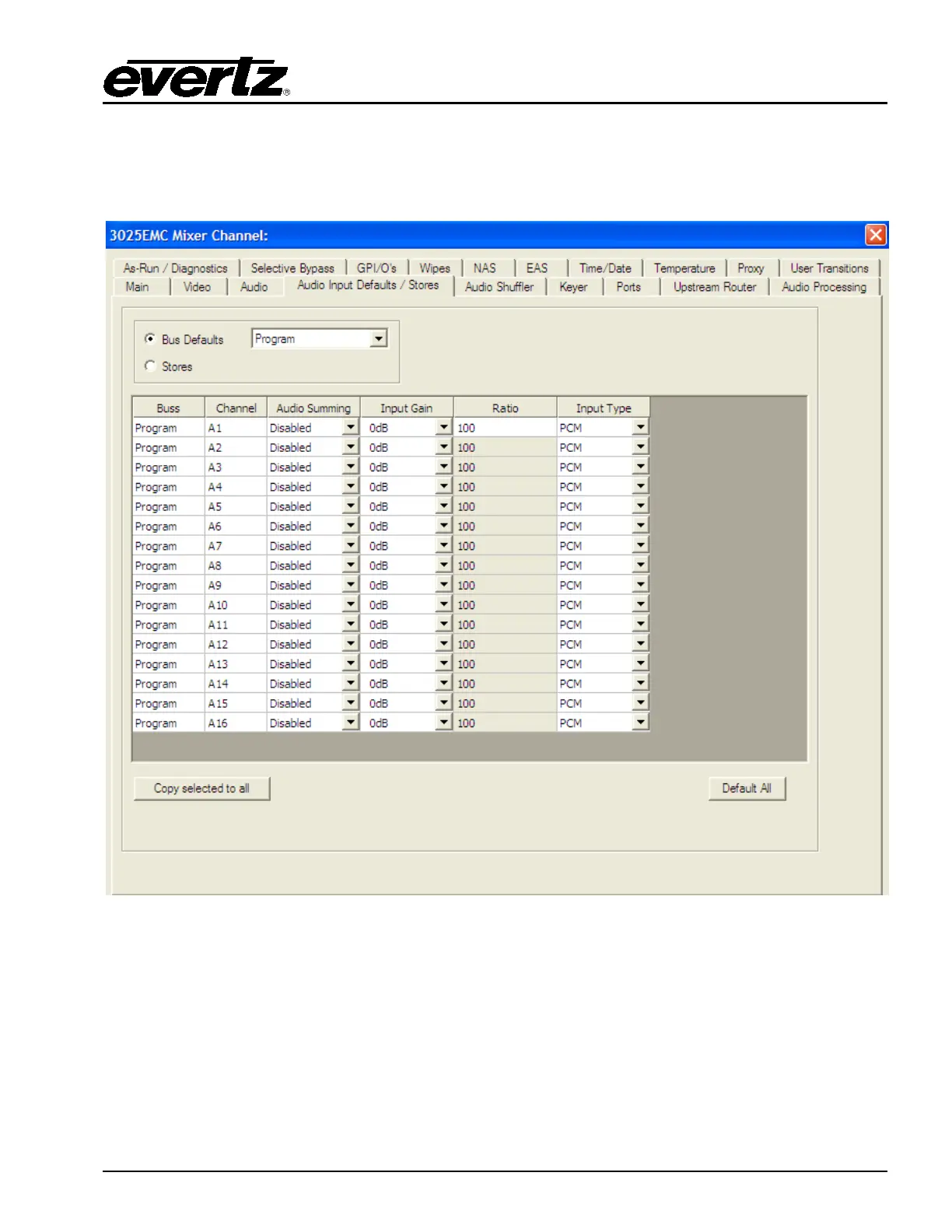Open the Selective Bypass tab

292,268
